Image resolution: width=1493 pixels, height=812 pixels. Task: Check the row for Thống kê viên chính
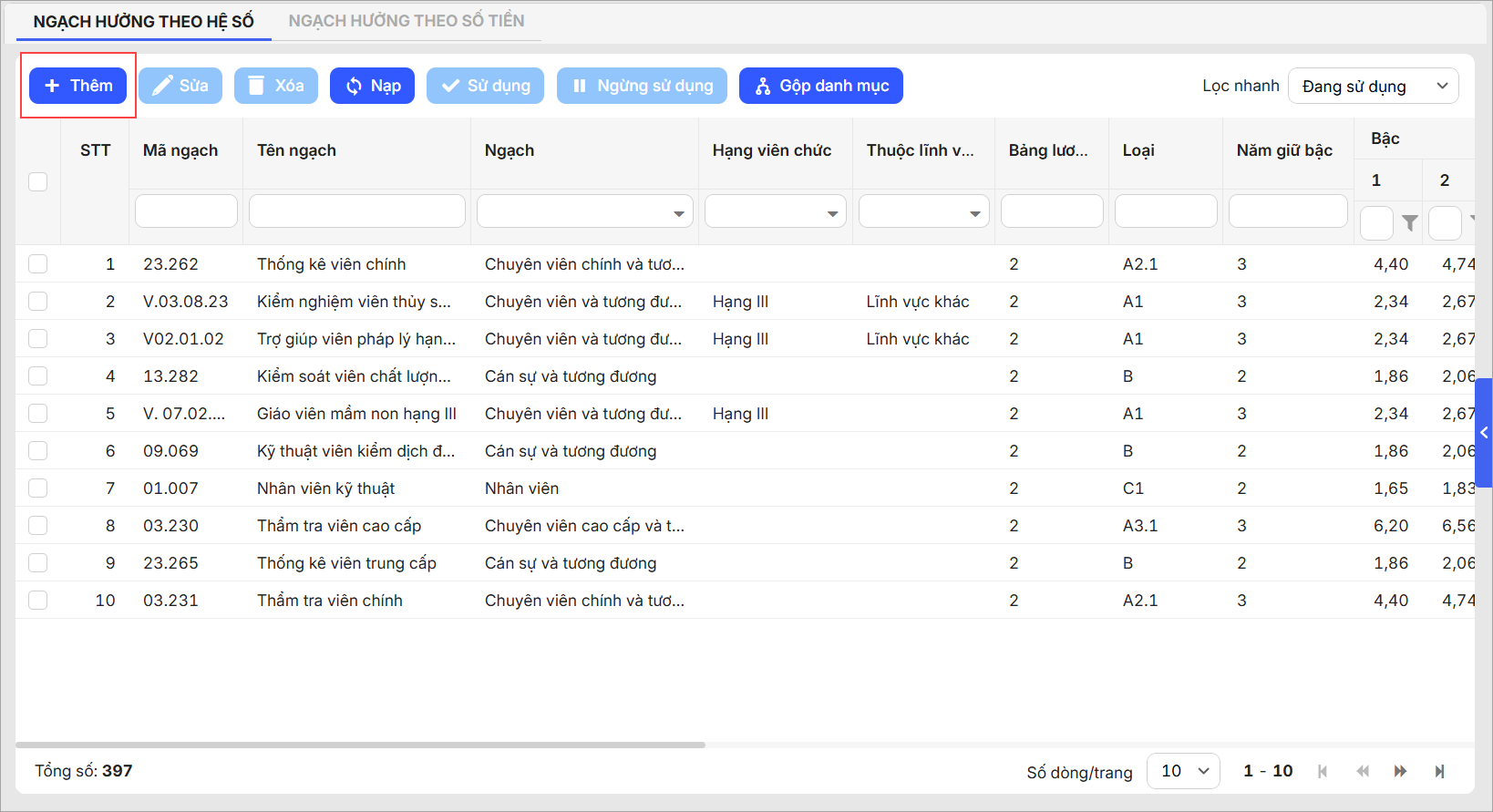(37, 264)
